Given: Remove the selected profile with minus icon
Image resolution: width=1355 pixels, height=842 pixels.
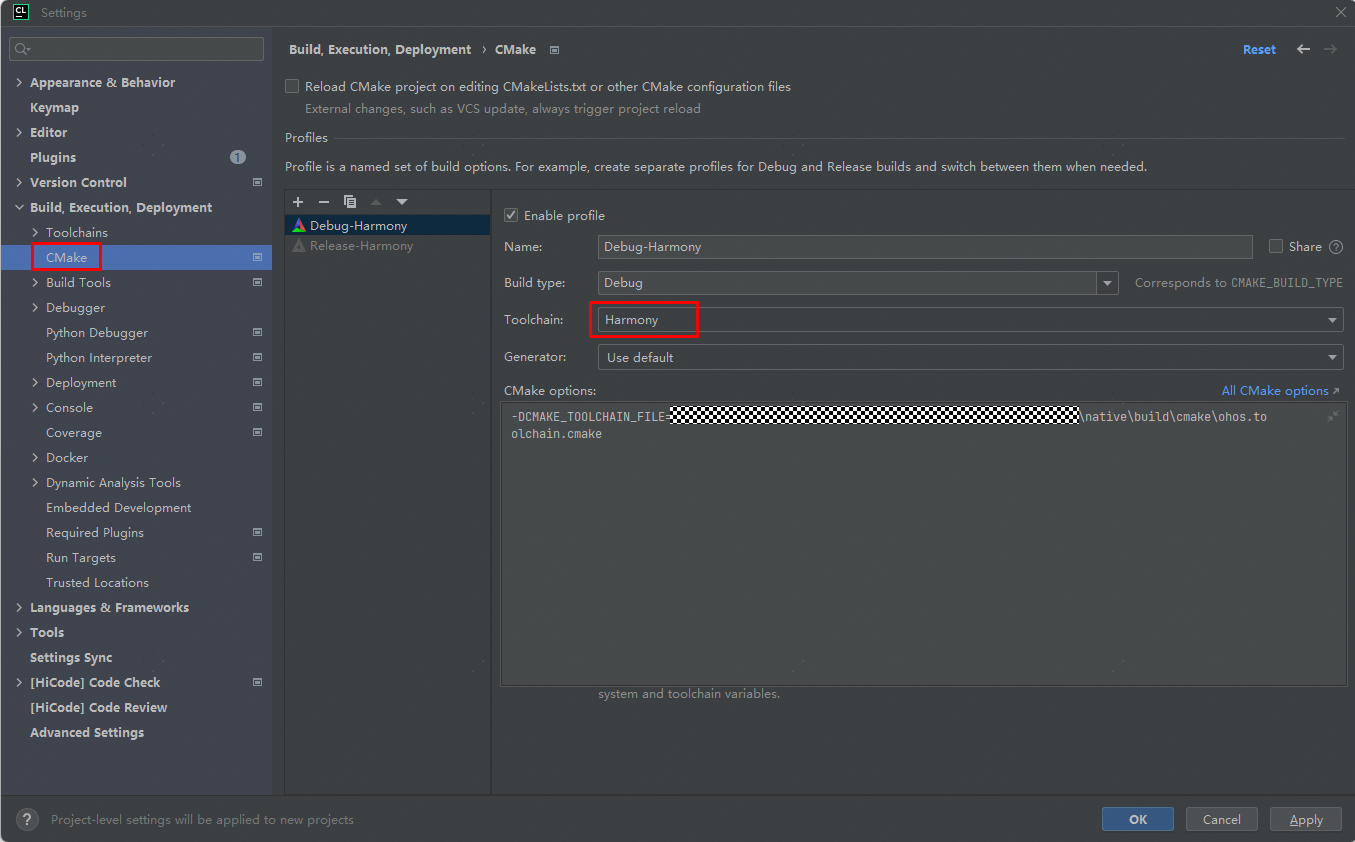Looking at the screenshot, I should [324, 202].
